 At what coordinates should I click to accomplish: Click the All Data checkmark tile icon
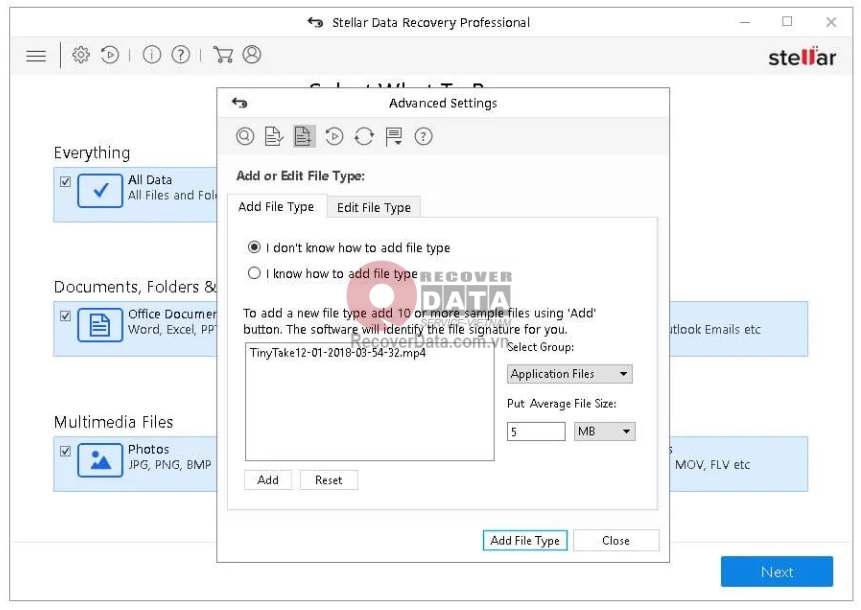(x=100, y=191)
